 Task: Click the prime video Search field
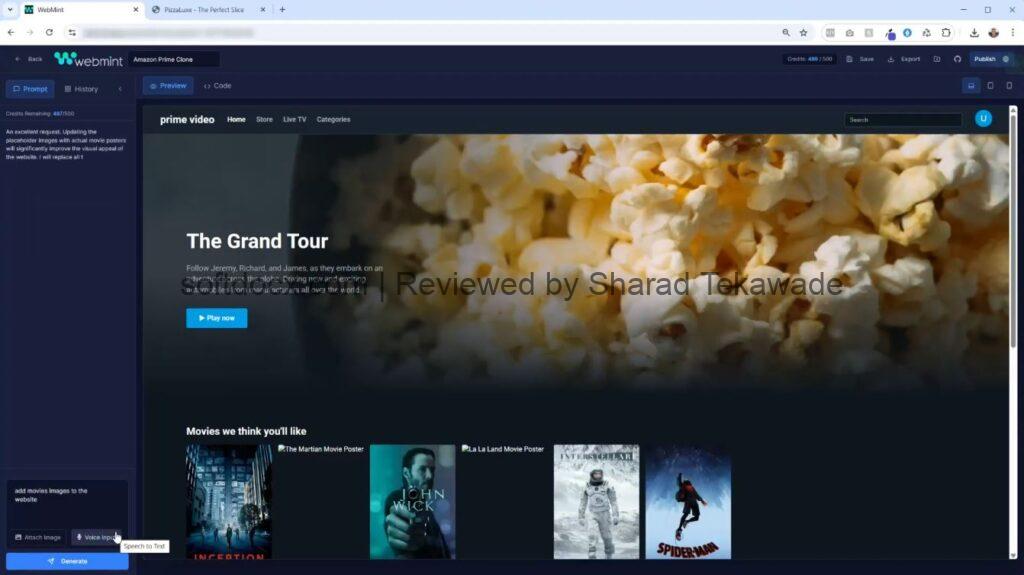click(x=902, y=120)
